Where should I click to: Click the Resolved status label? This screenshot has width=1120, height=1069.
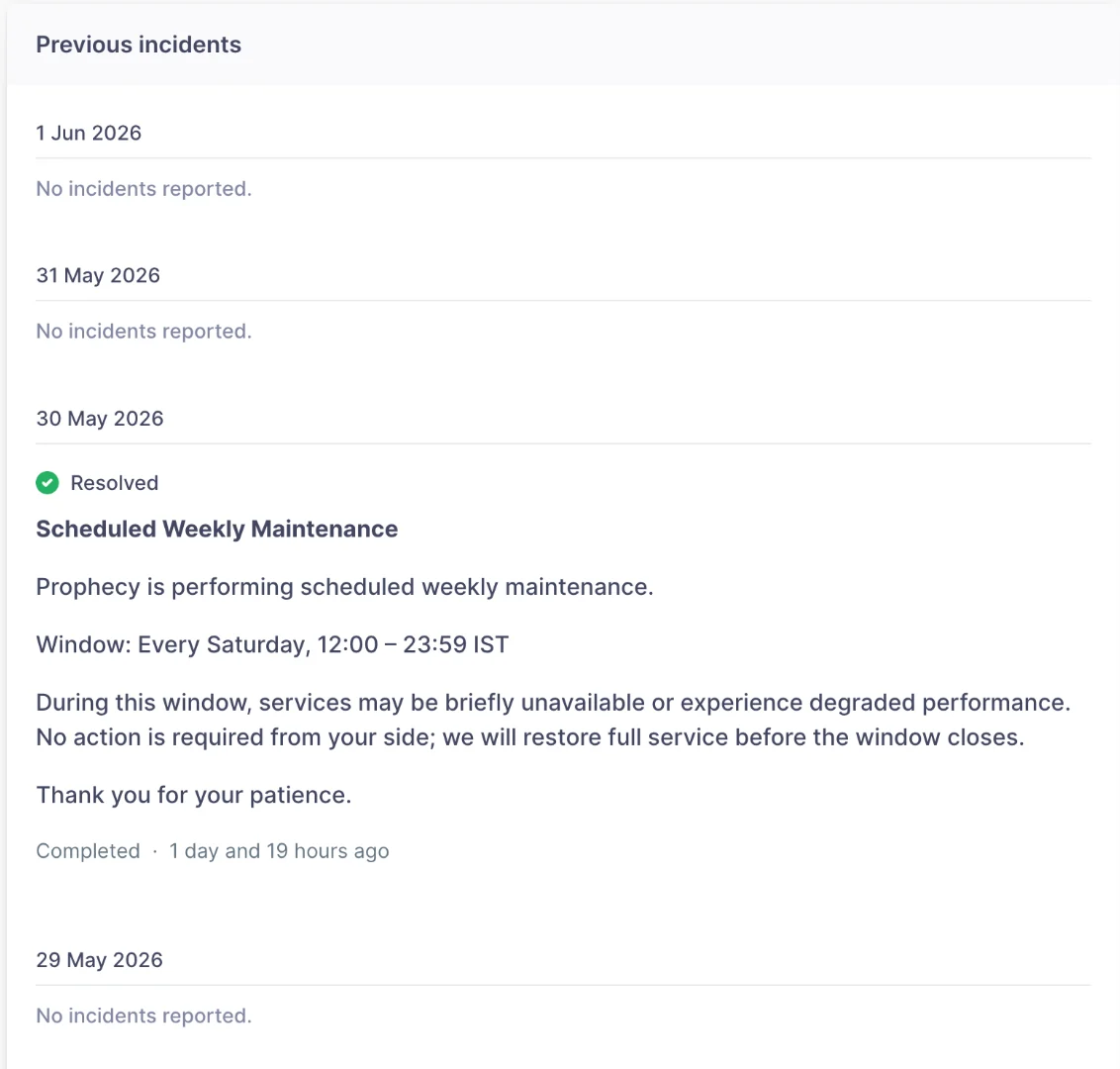tap(115, 483)
